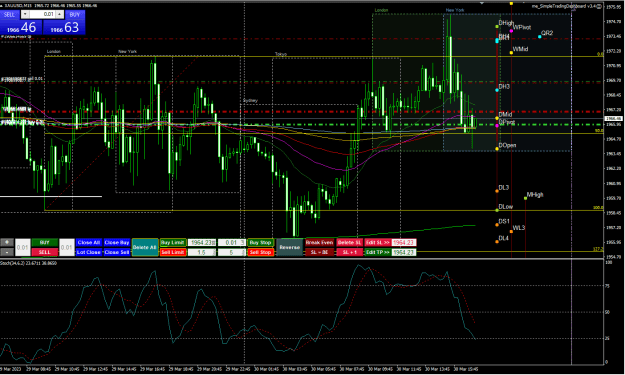The image size is (625, 375).
Task: Click the lot field left of Buy Stop
Action: 232,242
